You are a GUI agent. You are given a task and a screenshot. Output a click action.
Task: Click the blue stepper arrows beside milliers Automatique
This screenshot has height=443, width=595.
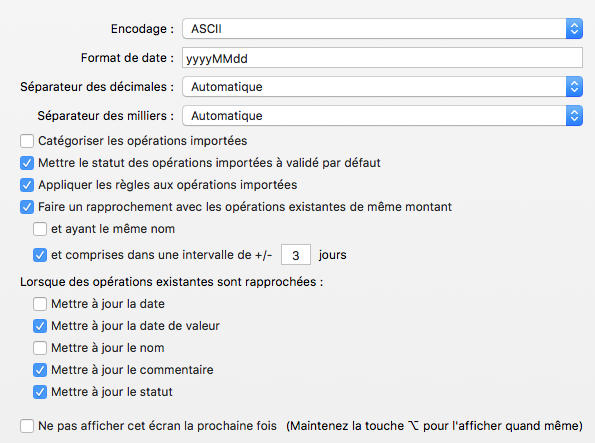click(574, 115)
